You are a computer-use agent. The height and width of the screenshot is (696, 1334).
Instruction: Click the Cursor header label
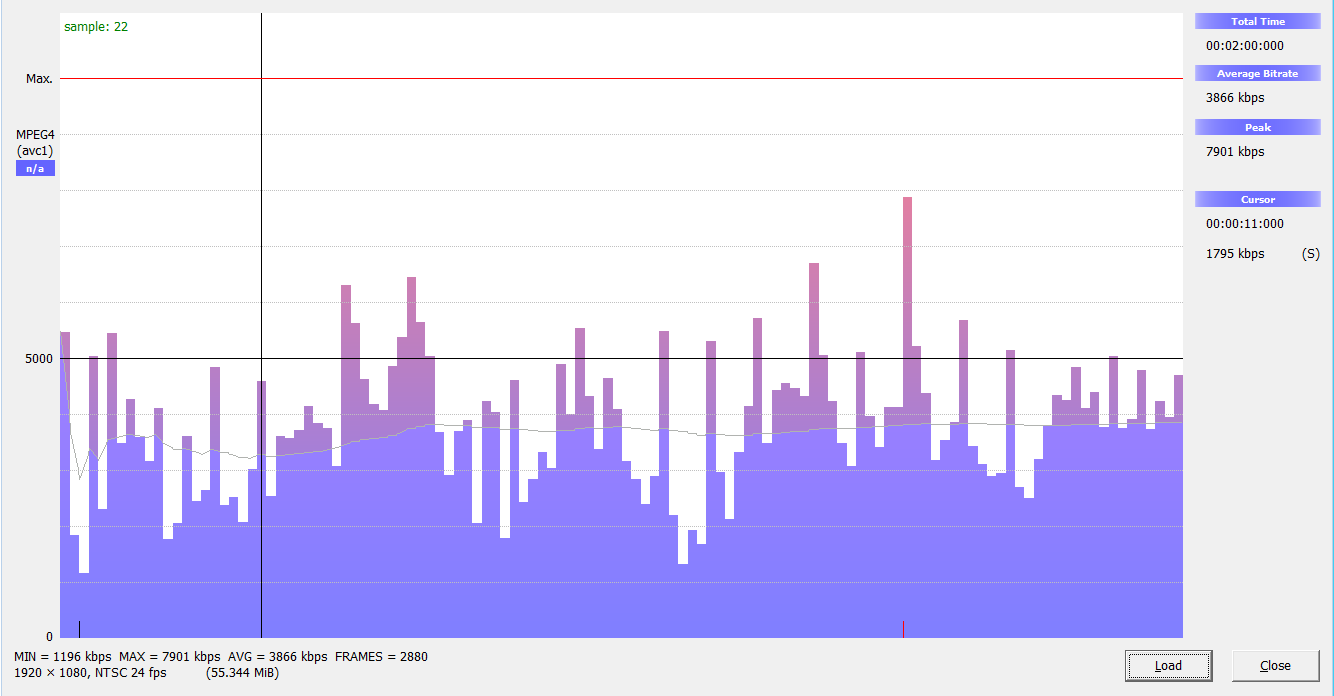pyautogui.click(x=1258, y=199)
